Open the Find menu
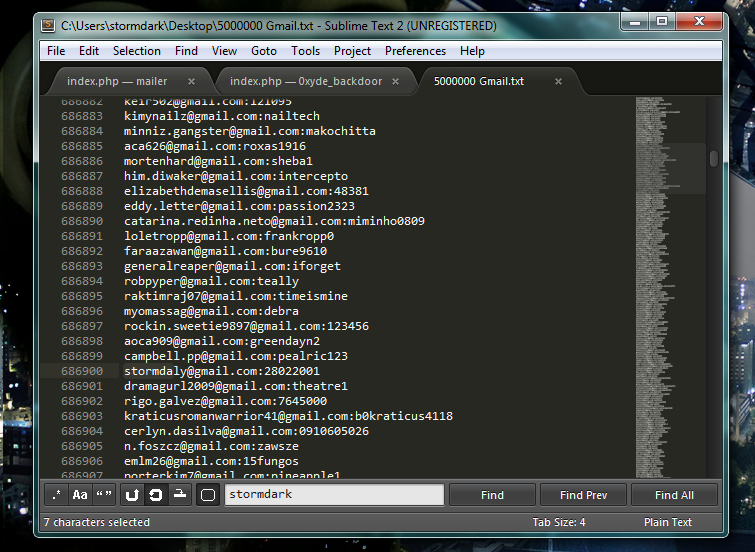 point(186,51)
